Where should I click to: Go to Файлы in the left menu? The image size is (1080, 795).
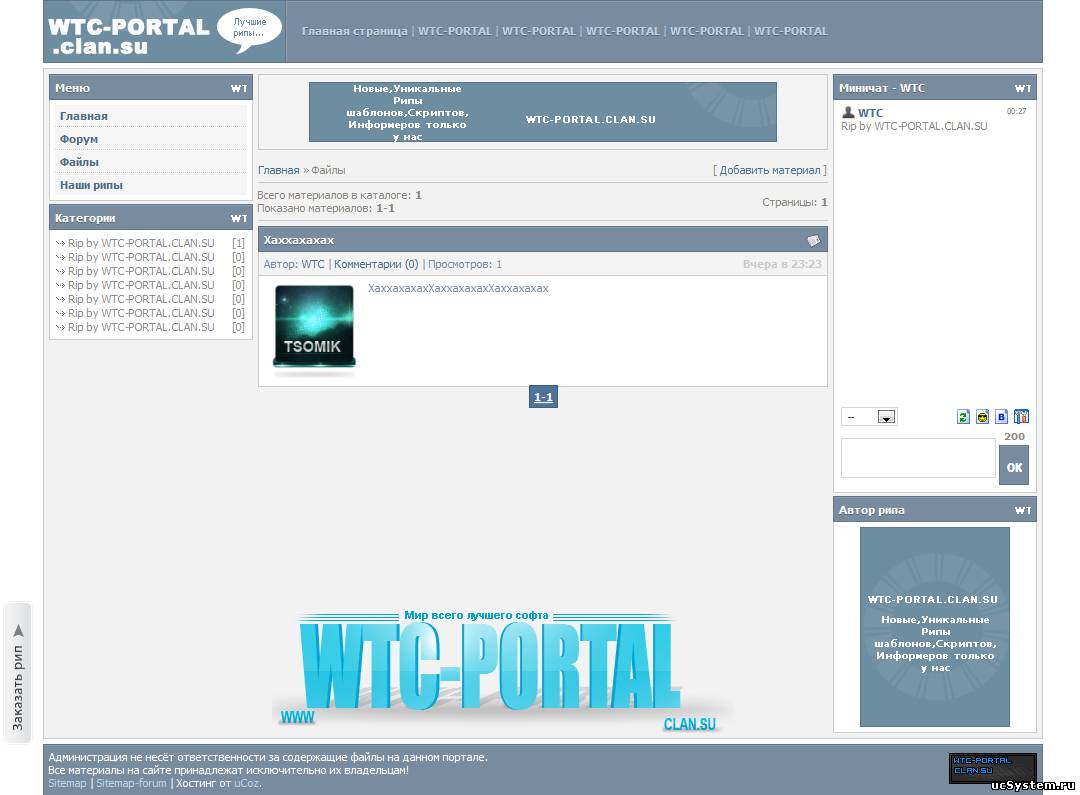79,162
